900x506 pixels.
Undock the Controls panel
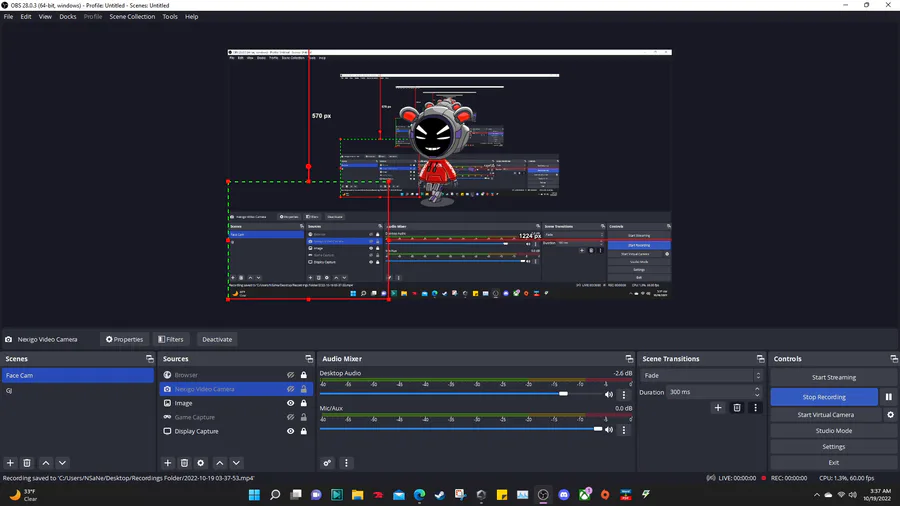pyautogui.click(x=894, y=359)
